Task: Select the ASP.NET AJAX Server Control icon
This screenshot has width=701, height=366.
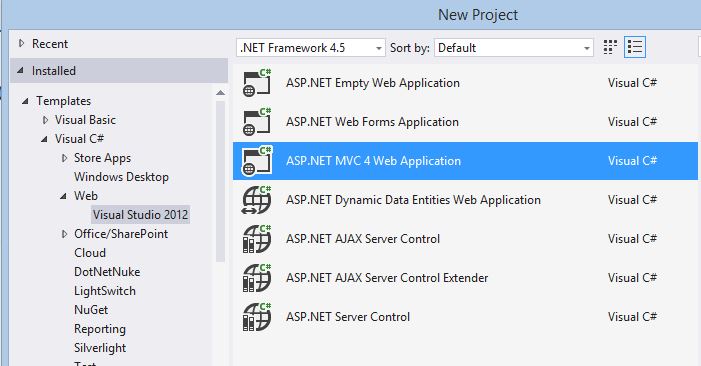Action: (x=257, y=239)
